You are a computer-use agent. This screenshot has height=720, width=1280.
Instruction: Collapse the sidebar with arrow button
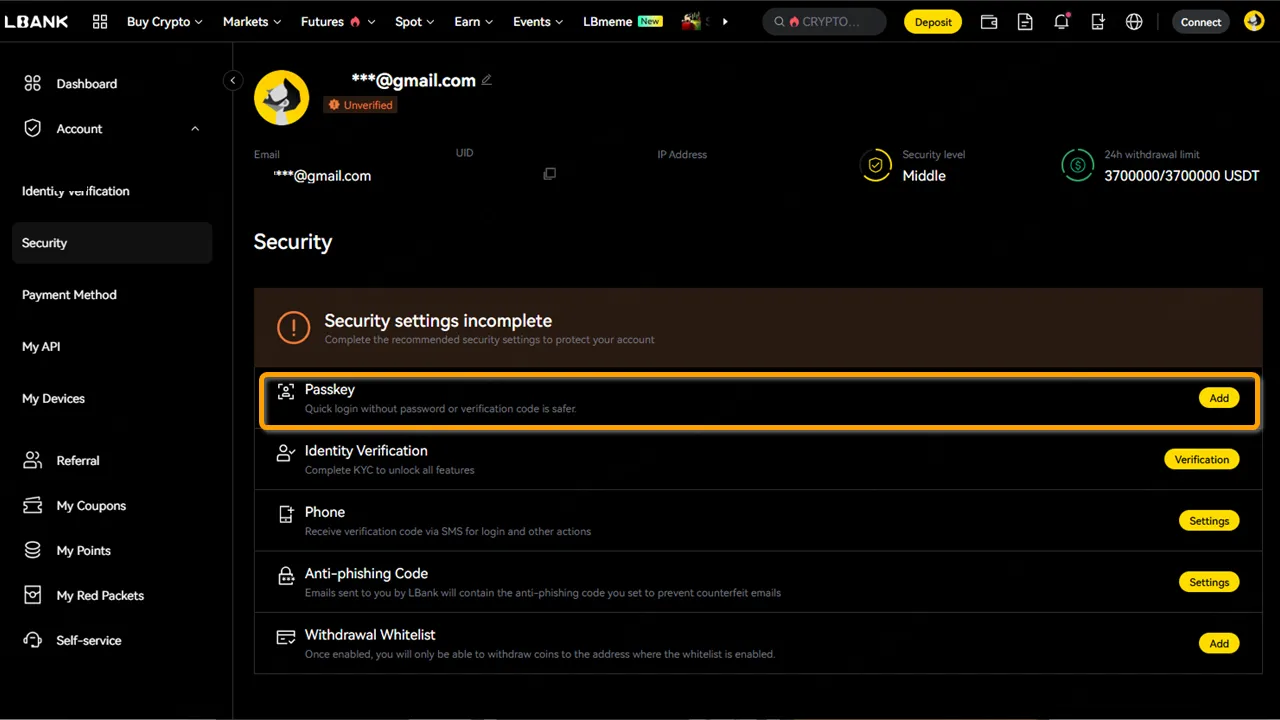pyautogui.click(x=232, y=81)
